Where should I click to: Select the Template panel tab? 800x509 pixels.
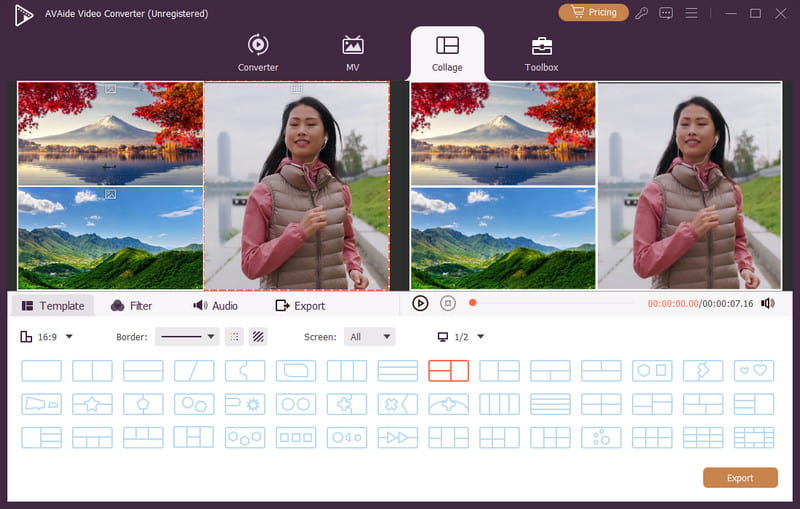pos(53,306)
